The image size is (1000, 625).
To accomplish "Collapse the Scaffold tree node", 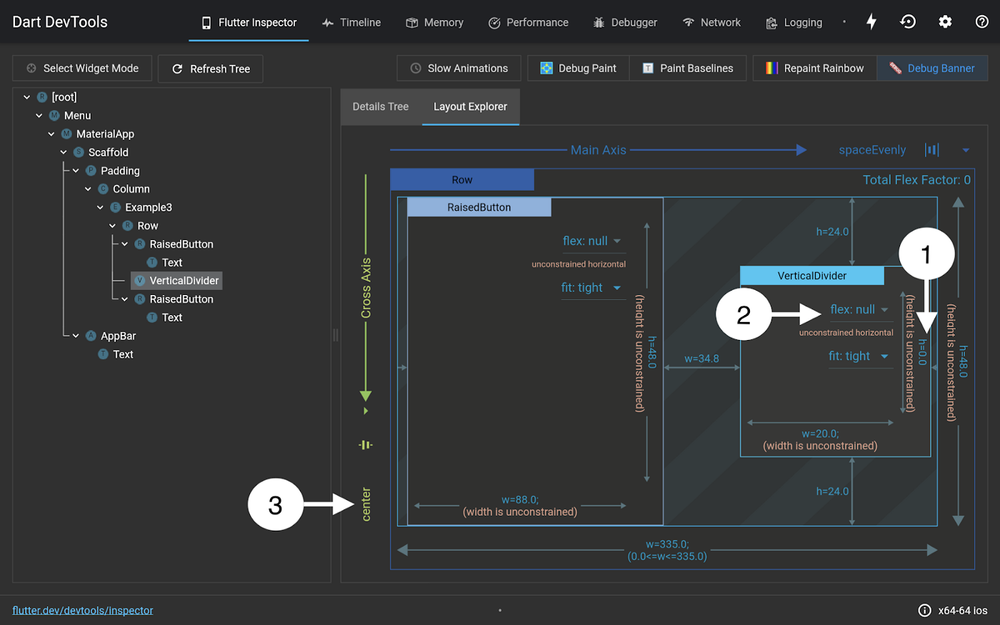I will (x=64, y=152).
